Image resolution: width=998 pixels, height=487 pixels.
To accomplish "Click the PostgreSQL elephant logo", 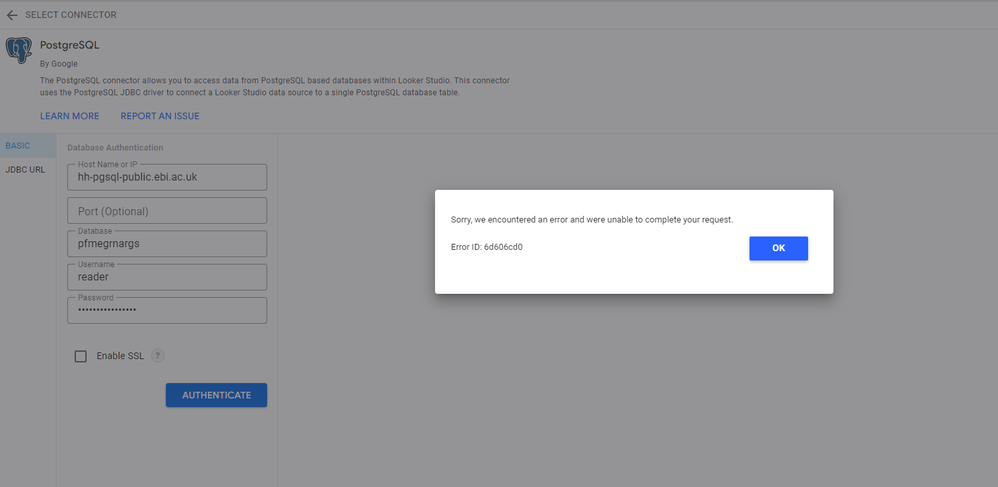I will coord(19,50).
